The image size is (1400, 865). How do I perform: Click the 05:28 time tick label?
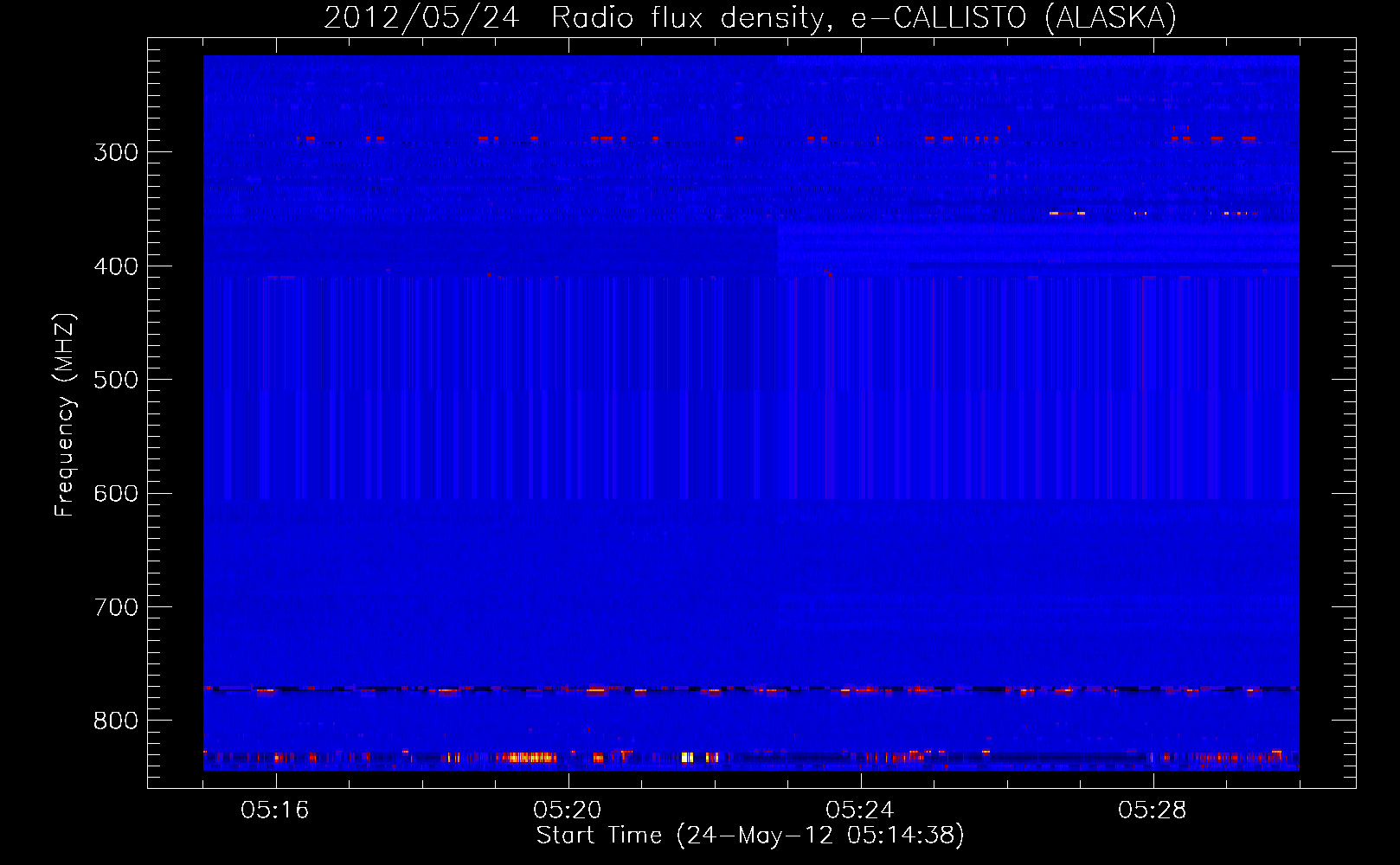tap(1153, 811)
